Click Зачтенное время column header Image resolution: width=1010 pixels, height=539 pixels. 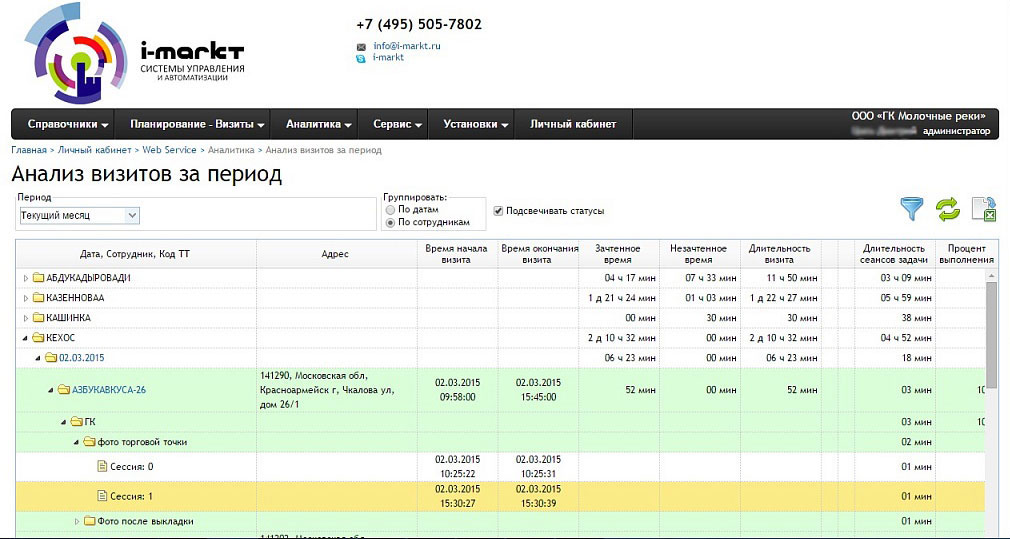point(618,254)
